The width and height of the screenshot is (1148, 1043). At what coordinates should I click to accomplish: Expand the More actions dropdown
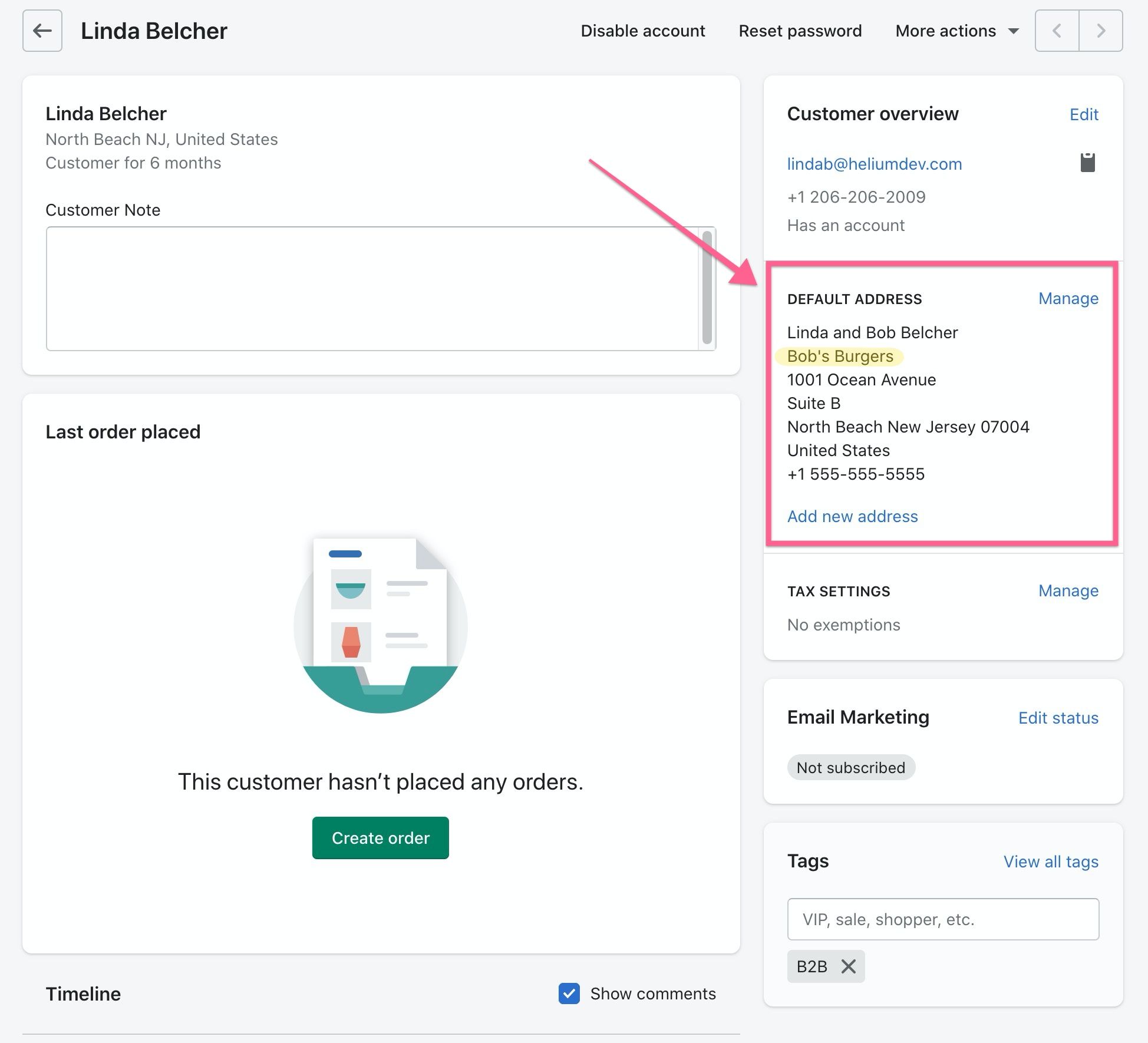pyautogui.click(x=956, y=31)
